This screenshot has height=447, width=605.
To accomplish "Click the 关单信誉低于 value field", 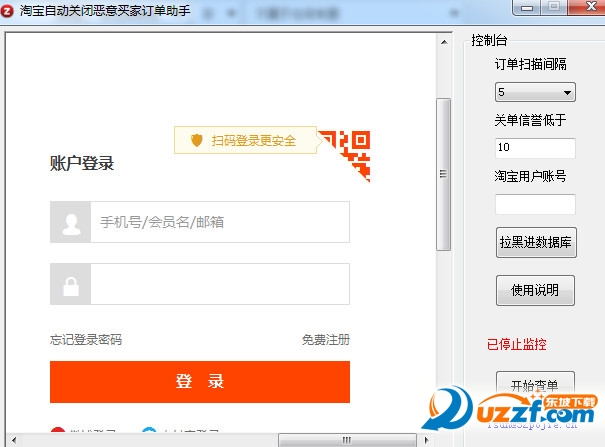I will 535,148.
